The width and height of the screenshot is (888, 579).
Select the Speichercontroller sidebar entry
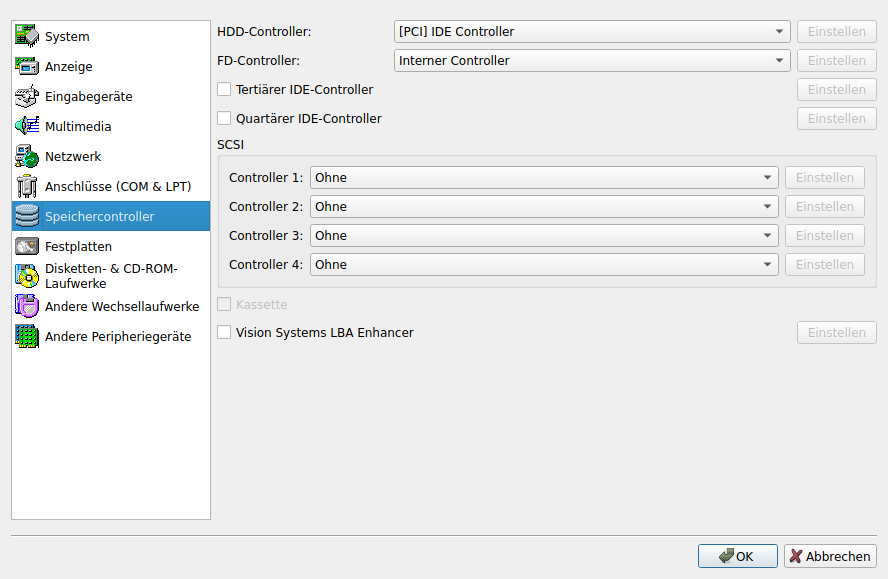(x=110, y=216)
